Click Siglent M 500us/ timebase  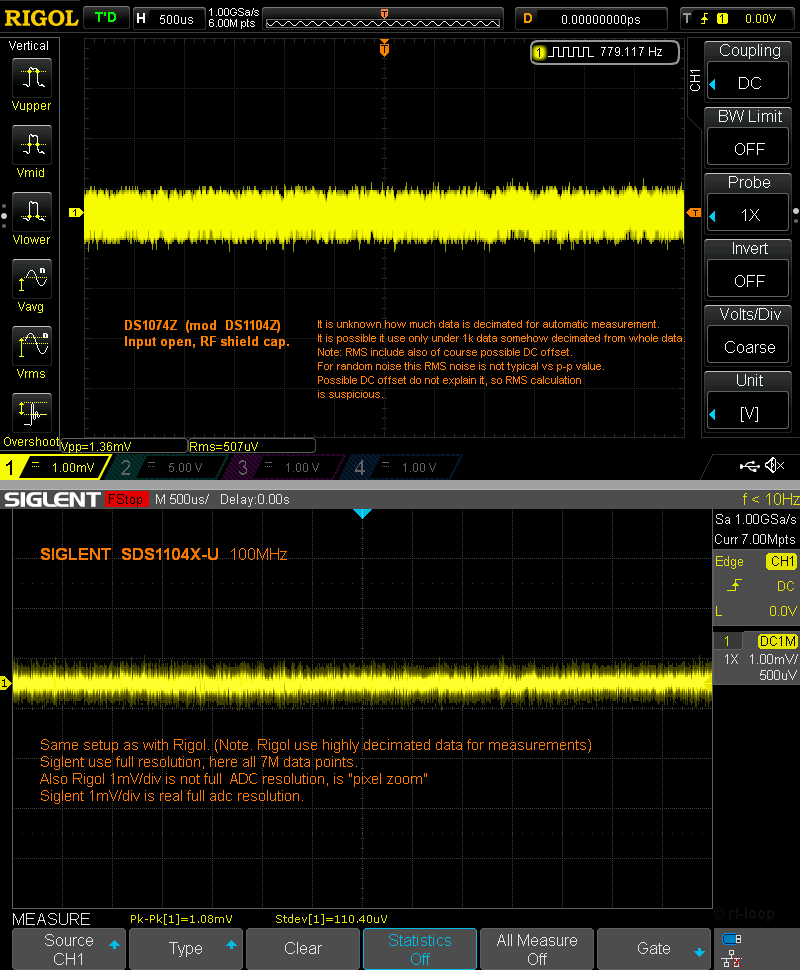coord(182,499)
